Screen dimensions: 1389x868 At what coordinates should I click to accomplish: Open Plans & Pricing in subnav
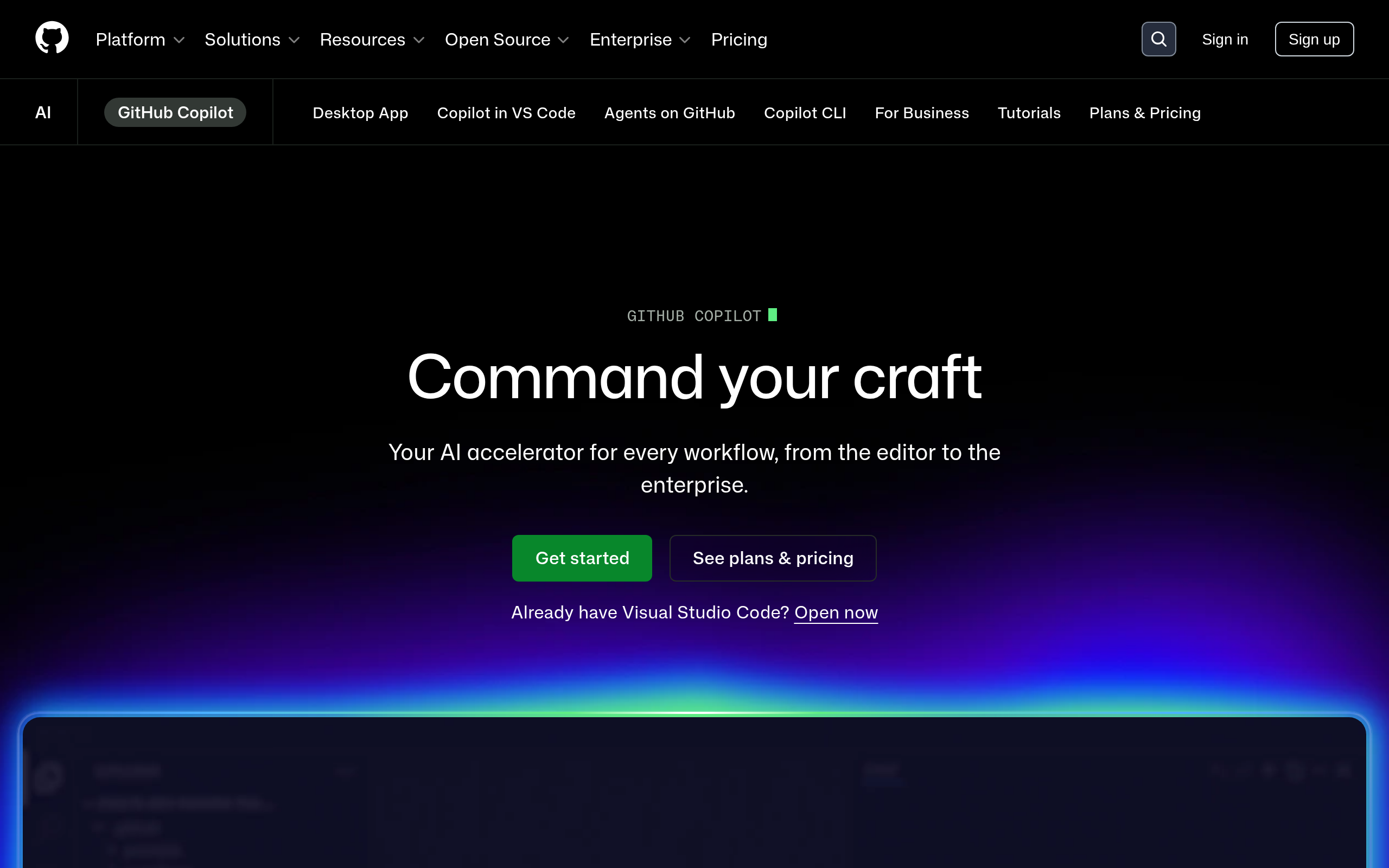pos(1145,113)
